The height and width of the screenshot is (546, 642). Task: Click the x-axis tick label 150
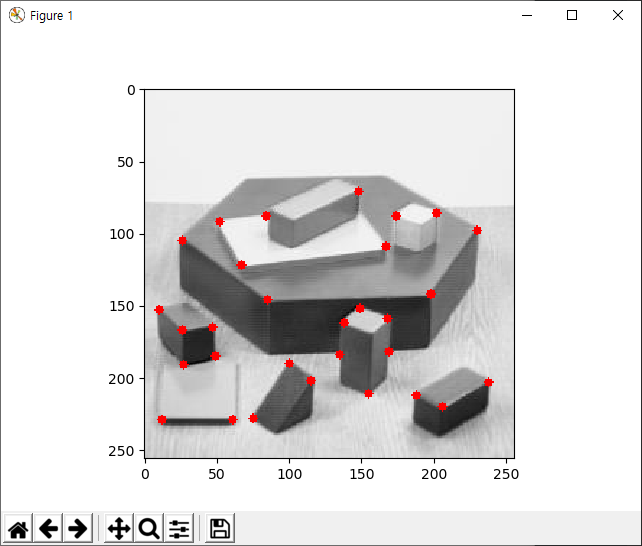point(362,474)
